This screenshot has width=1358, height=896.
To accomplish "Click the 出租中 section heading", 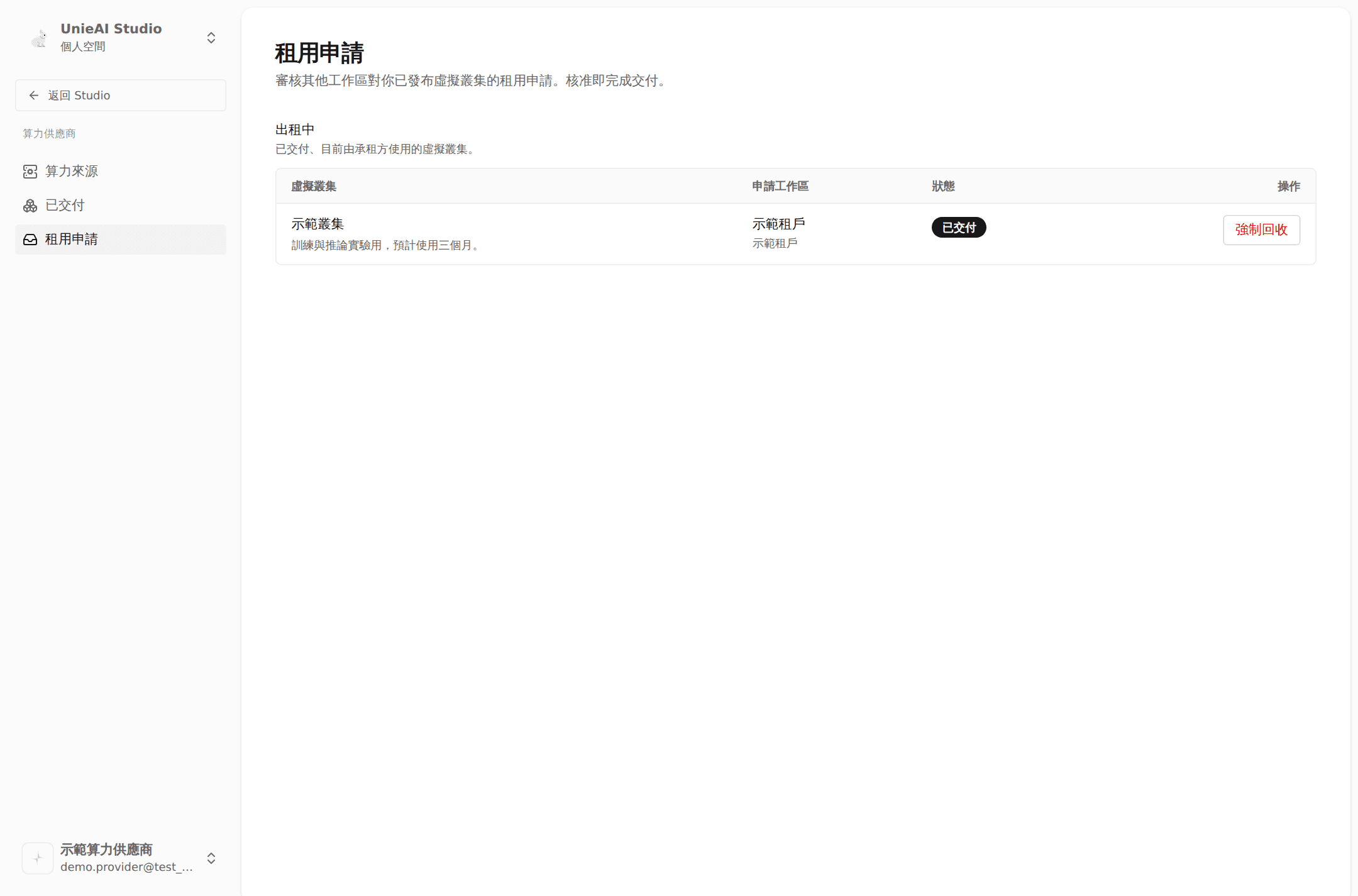I will 295,130.
